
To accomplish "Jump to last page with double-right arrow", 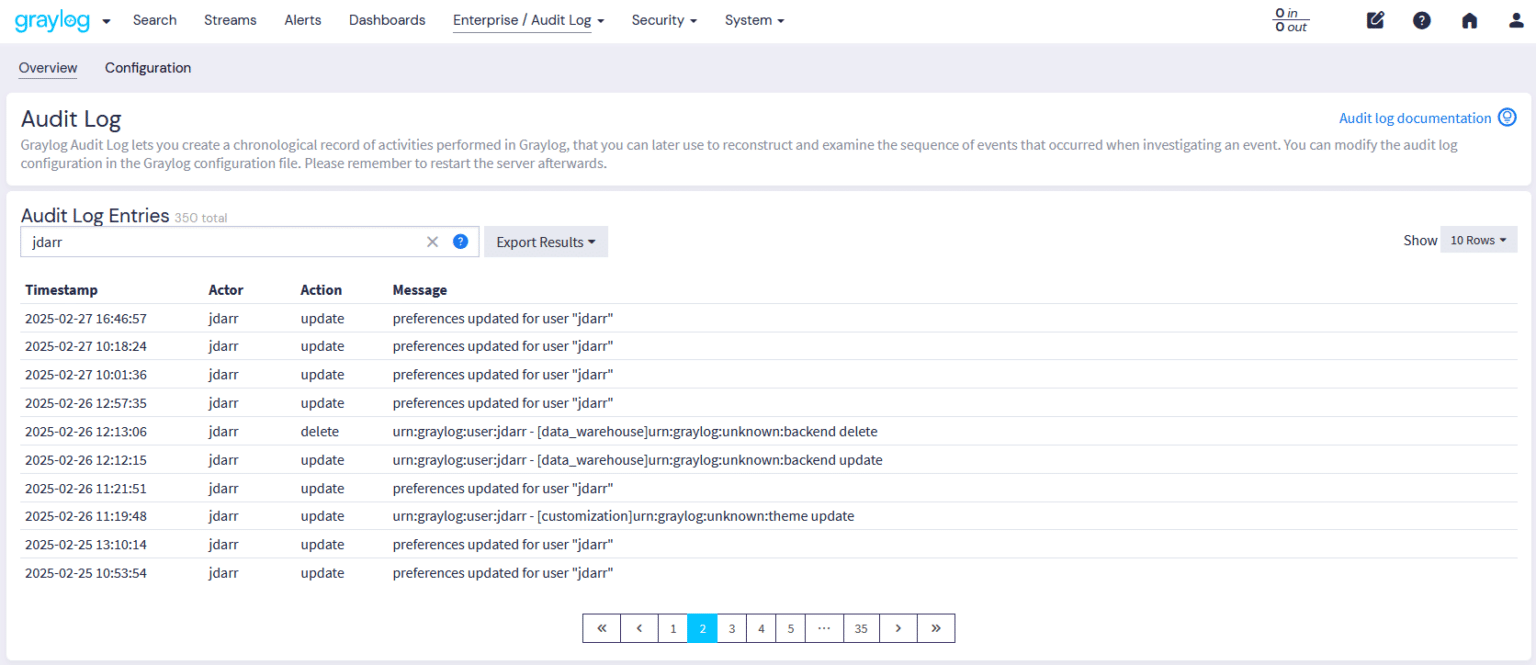I will [x=935, y=627].
